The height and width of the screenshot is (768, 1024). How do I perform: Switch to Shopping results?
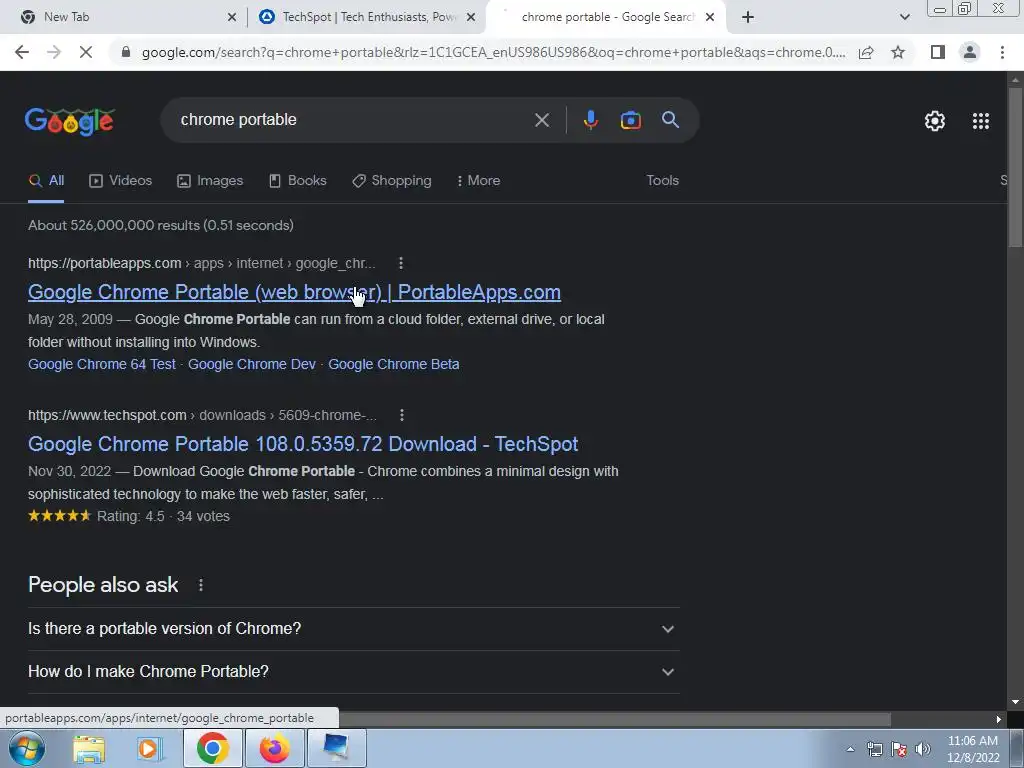(x=392, y=181)
